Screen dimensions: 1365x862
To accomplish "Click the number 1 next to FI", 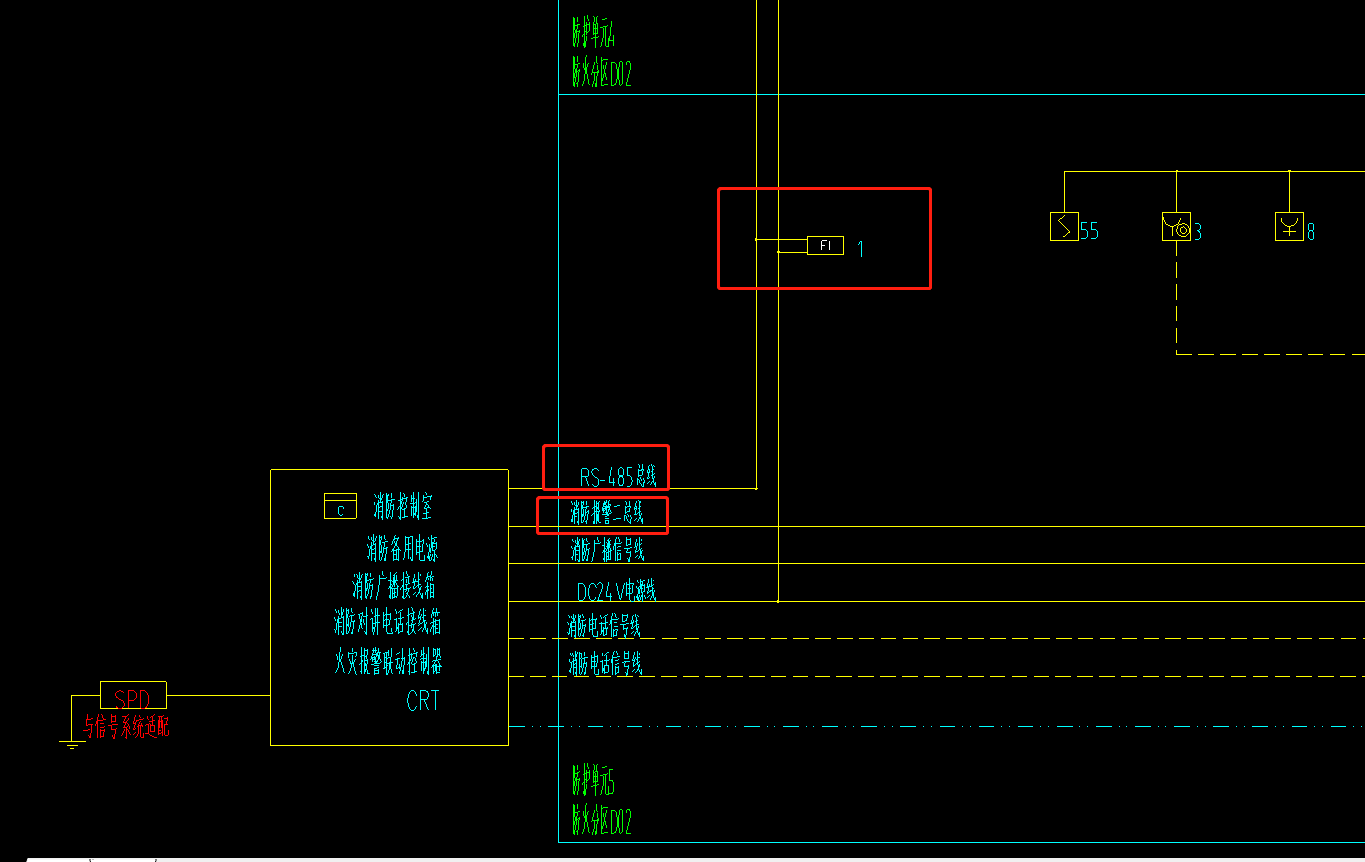I will click(x=860, y=248).
